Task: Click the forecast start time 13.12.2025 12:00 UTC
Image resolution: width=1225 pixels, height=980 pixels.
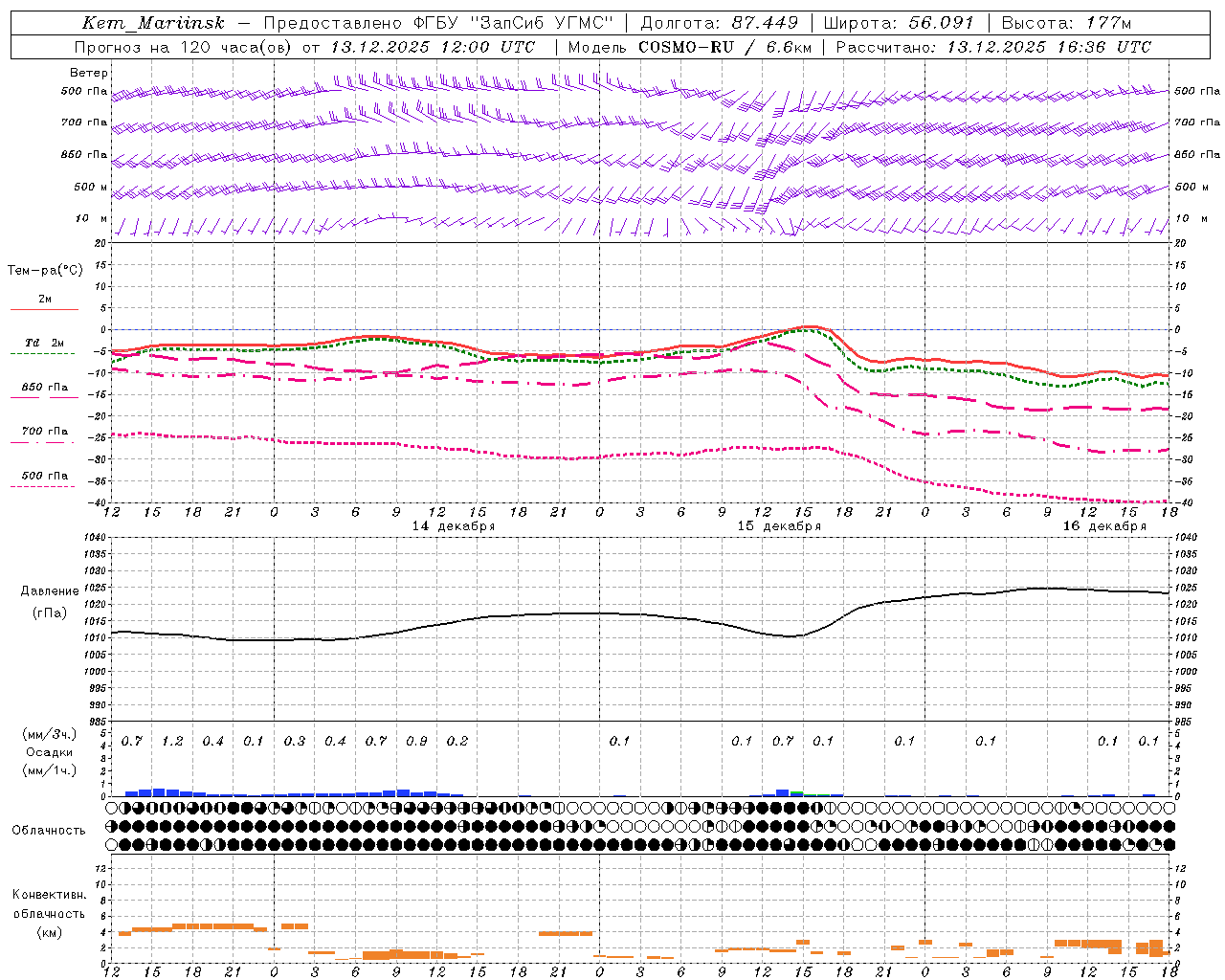Action: point(434,47)
